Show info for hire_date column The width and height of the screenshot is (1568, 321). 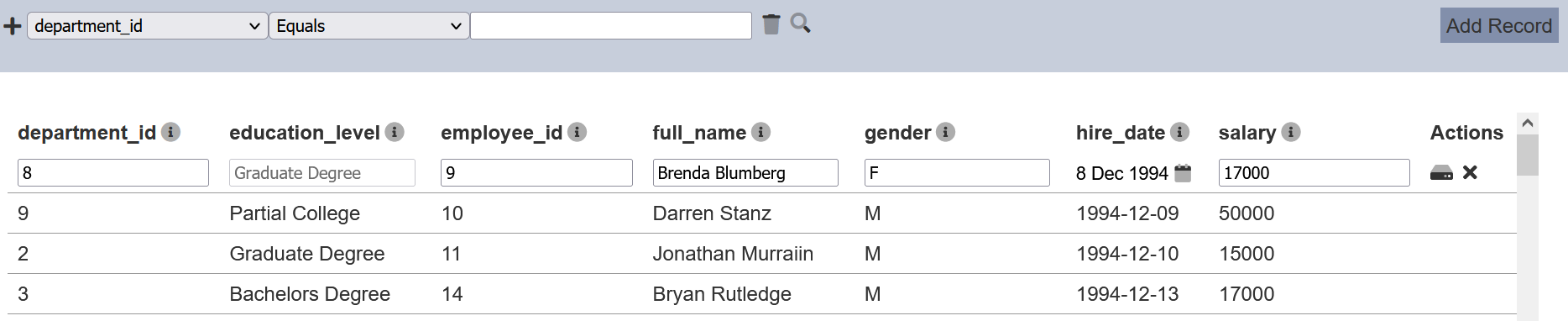coord(1179,132)
